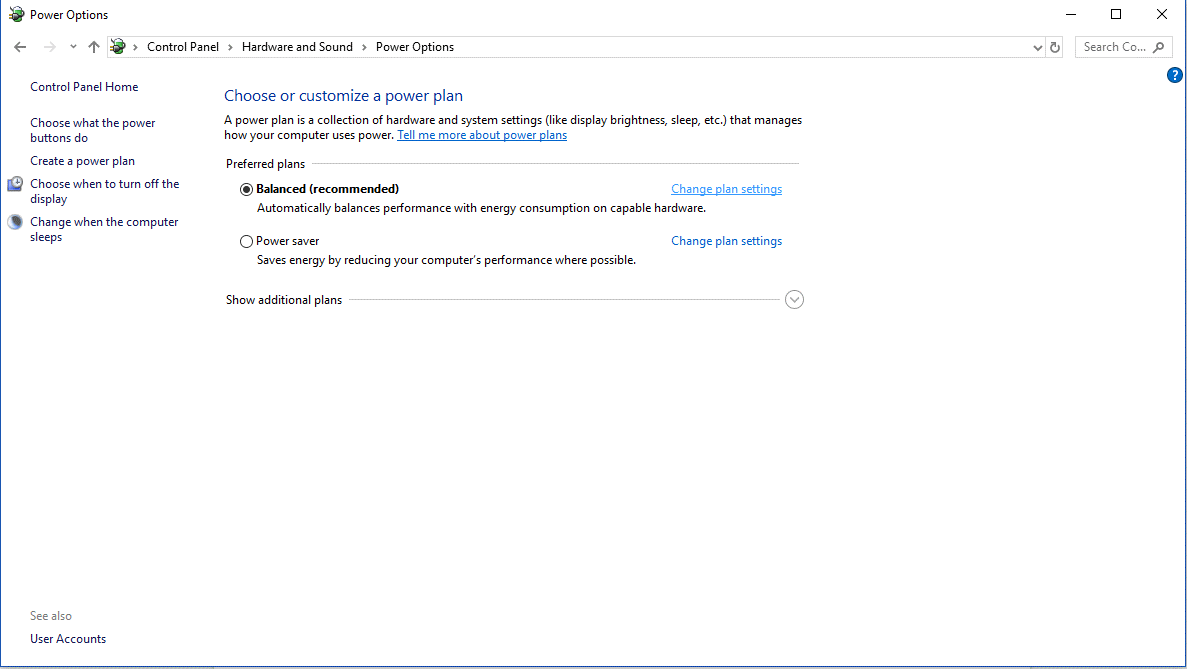The width and height of the screenshot is (1187, 669).
Task: Click the Power Options title bar icon
Action: pyautogui.click(x=16, y=14)
